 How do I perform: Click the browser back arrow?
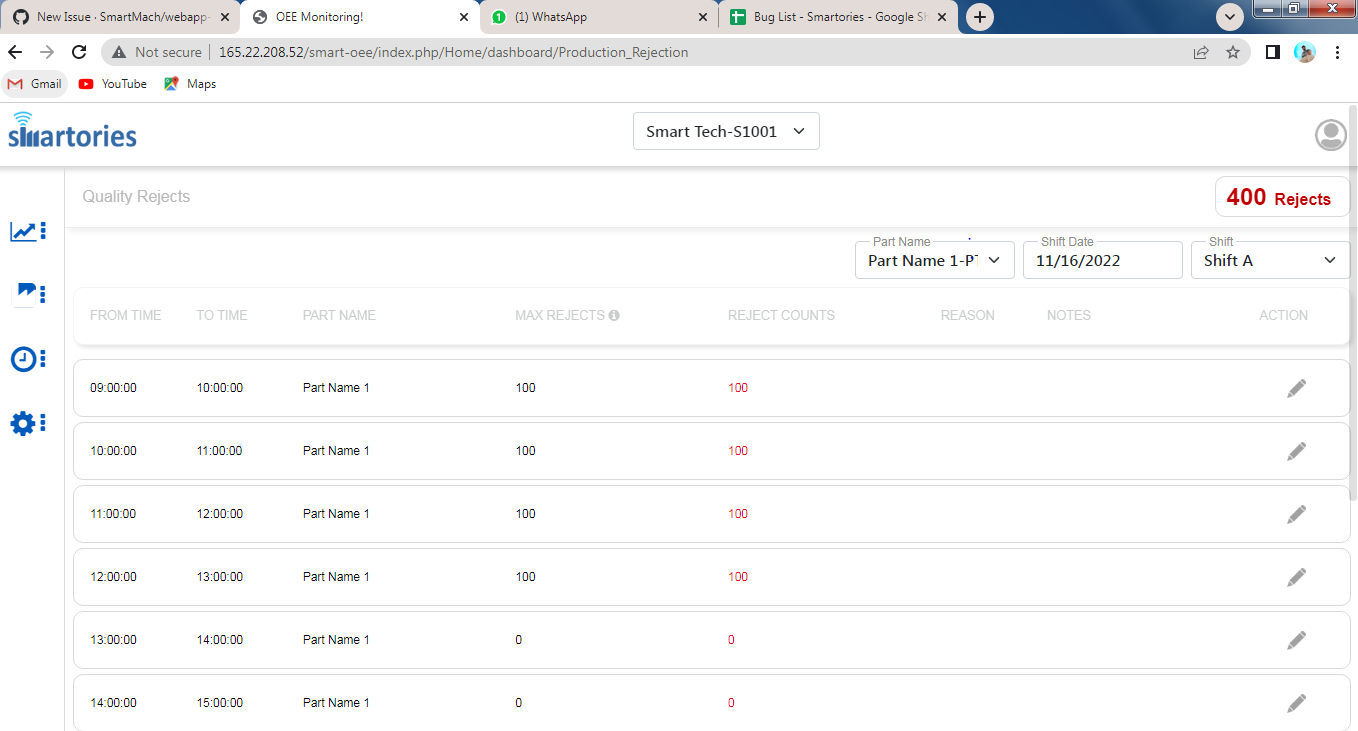point(15,52)
